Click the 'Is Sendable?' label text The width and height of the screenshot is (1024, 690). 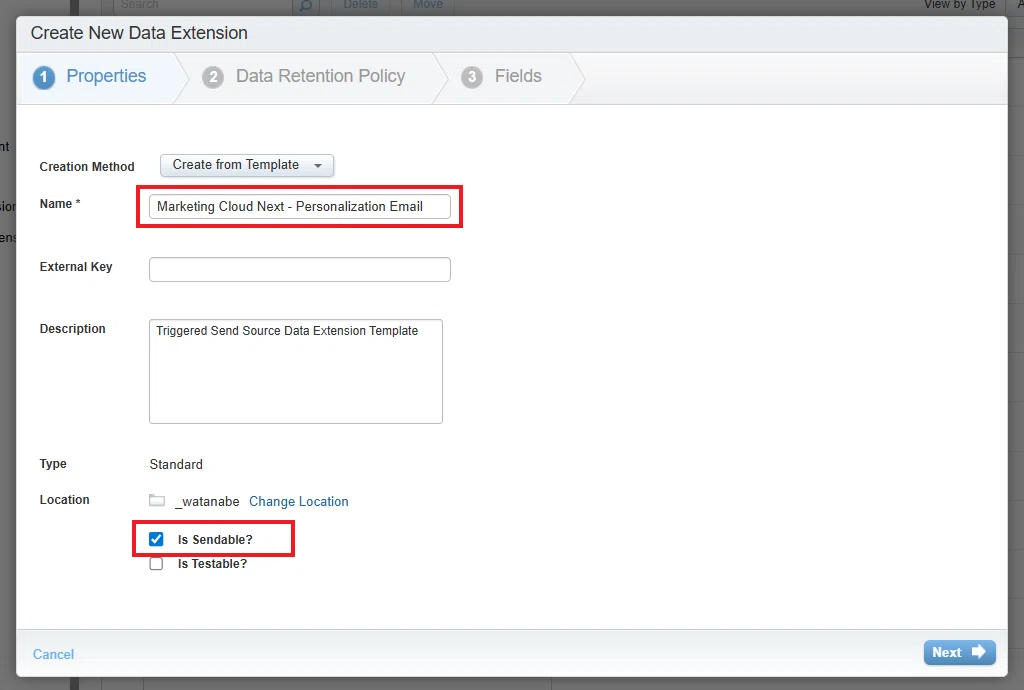click(215, 540)
